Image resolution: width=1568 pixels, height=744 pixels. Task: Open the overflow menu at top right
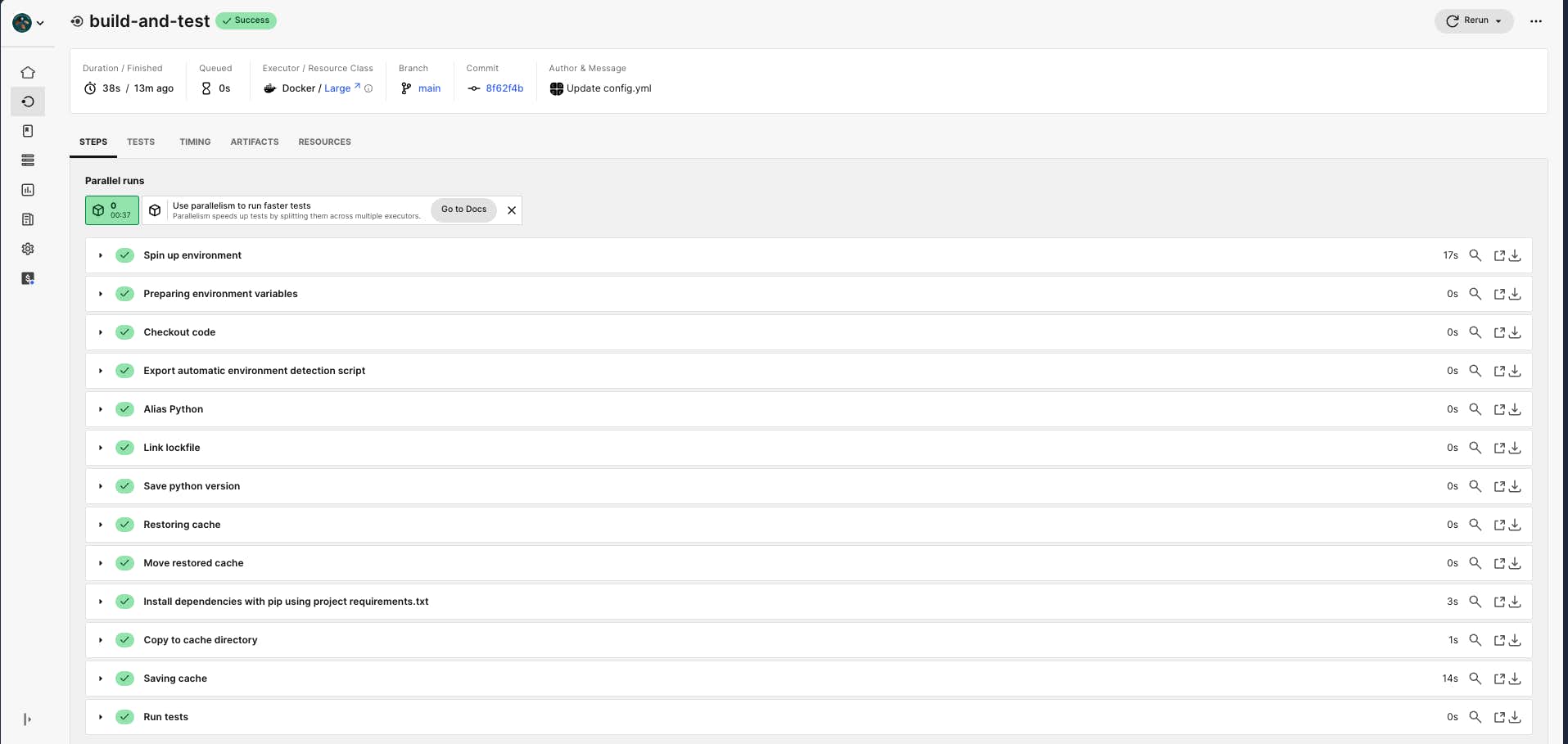point(1537,21)
